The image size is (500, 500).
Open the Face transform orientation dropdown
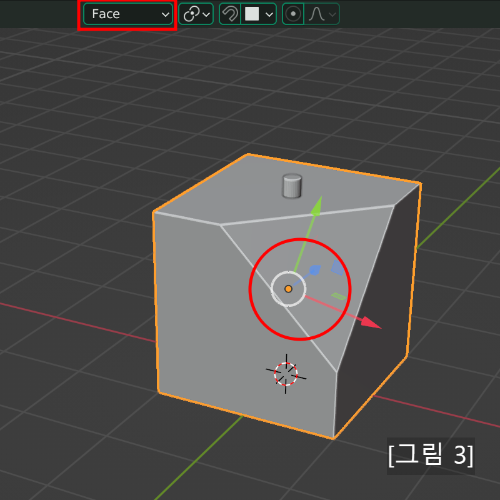tap(128, 14)
